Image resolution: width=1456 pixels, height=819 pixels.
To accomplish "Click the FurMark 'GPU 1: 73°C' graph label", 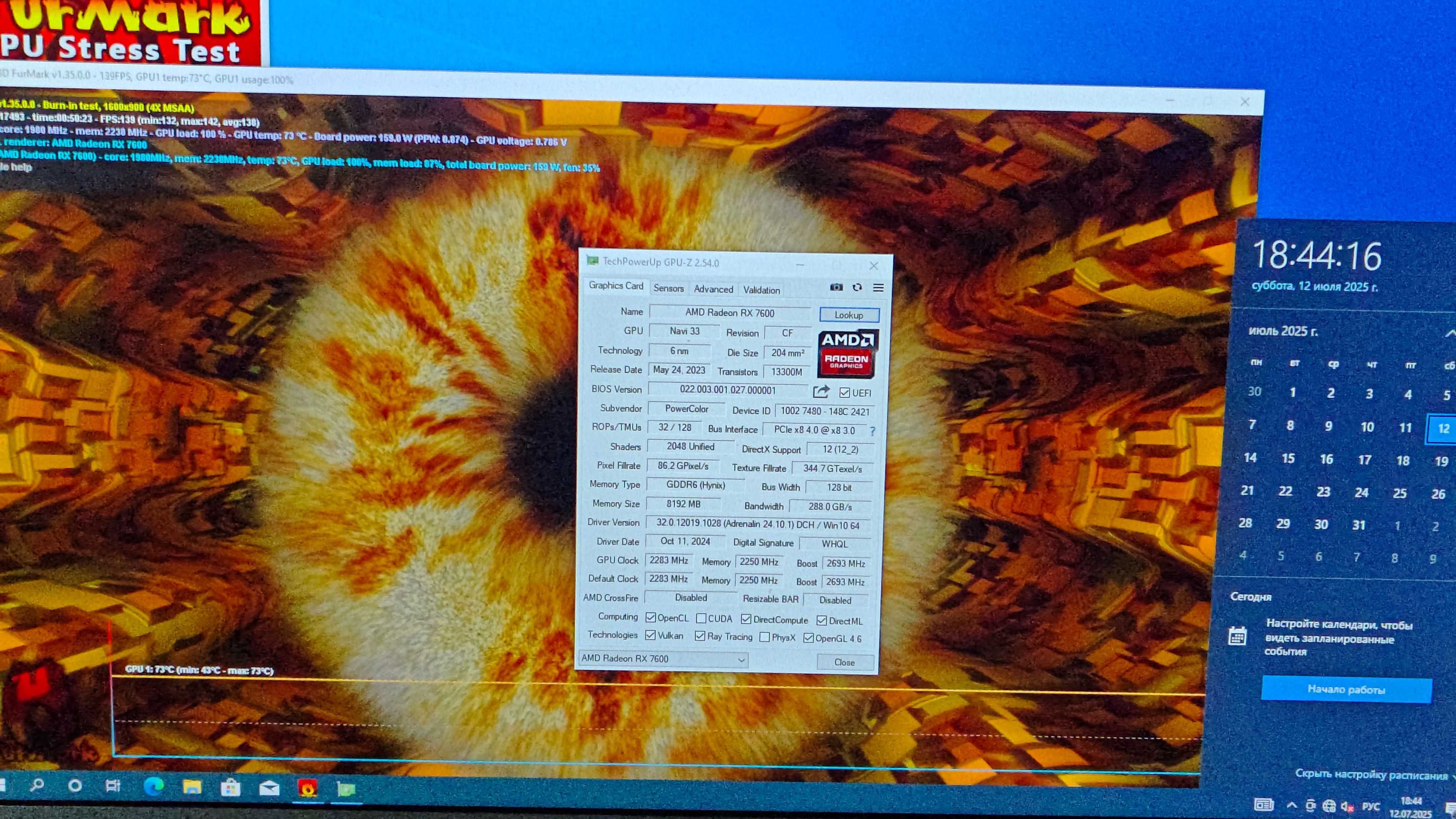I will [x=199, y=670].
